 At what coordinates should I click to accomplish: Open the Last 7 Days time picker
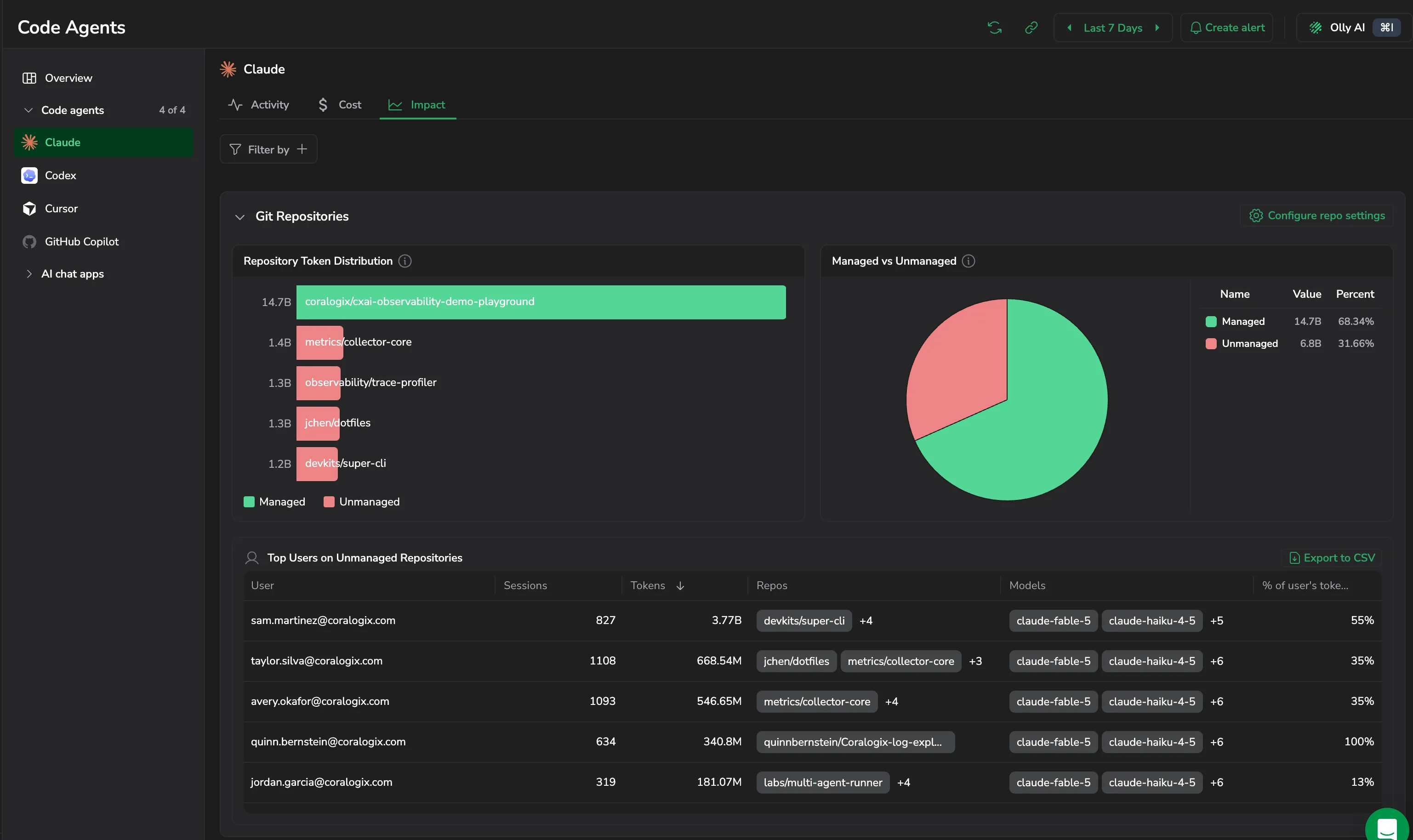(x=1112, y=28)
